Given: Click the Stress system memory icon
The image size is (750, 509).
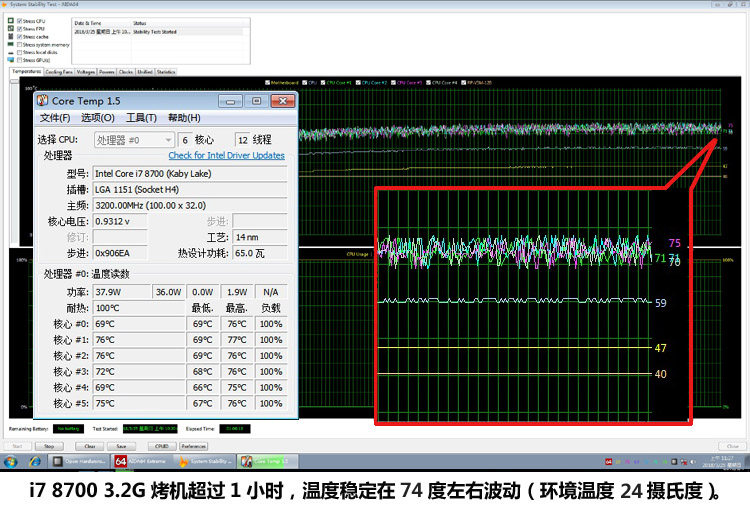Looking at the screenshot, I should point(11,44).
